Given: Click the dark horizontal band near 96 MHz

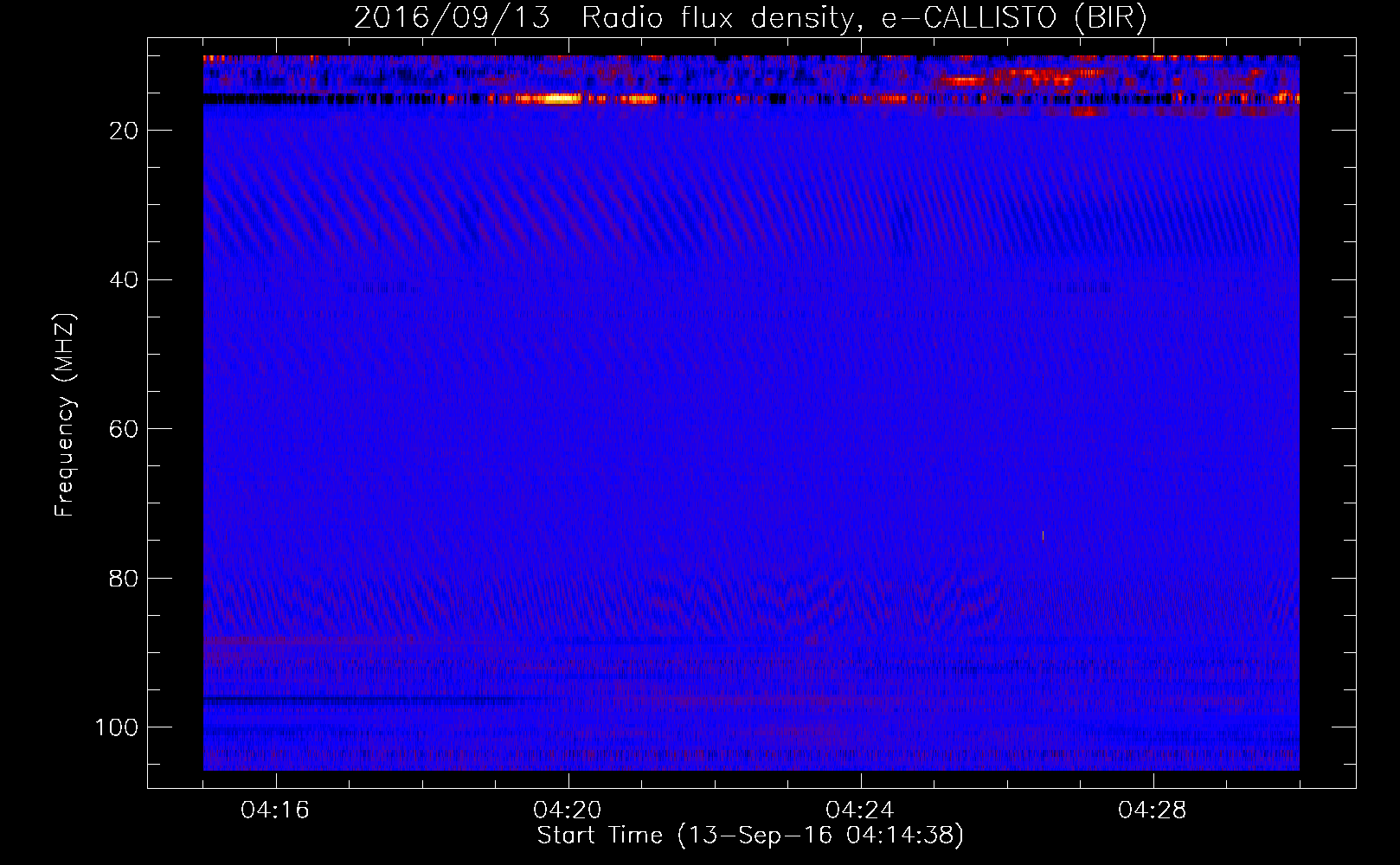Looking at the screenshot, I should tap(374, 699).
